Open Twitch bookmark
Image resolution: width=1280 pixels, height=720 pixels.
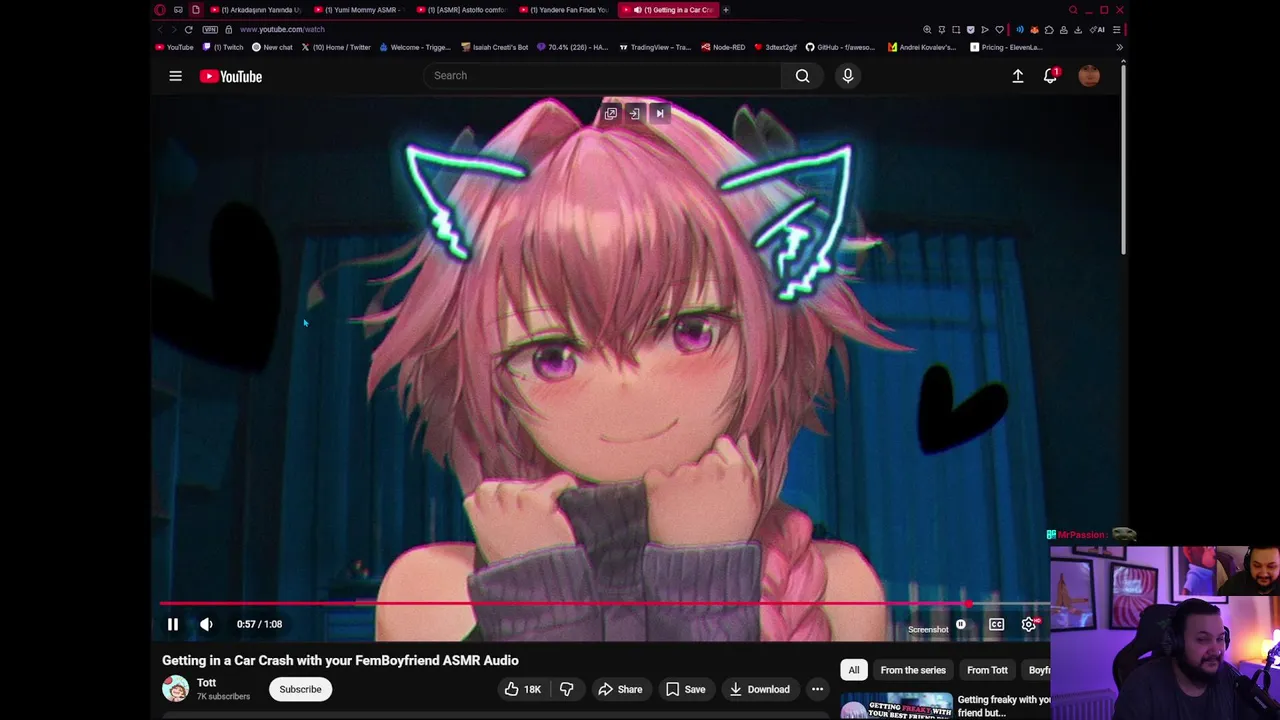[224, 47]
